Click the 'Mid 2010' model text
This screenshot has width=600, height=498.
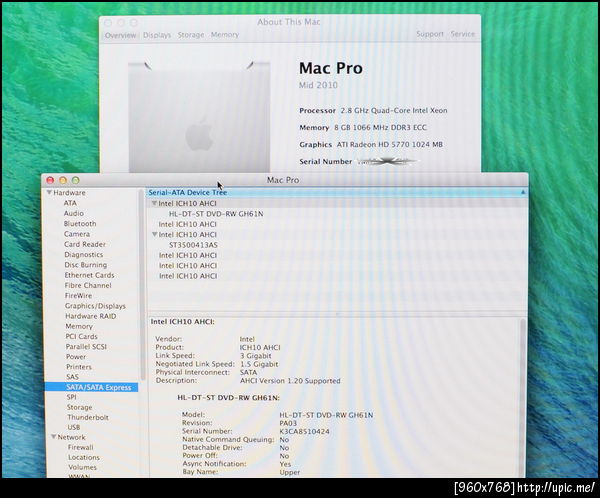(318, 85)
